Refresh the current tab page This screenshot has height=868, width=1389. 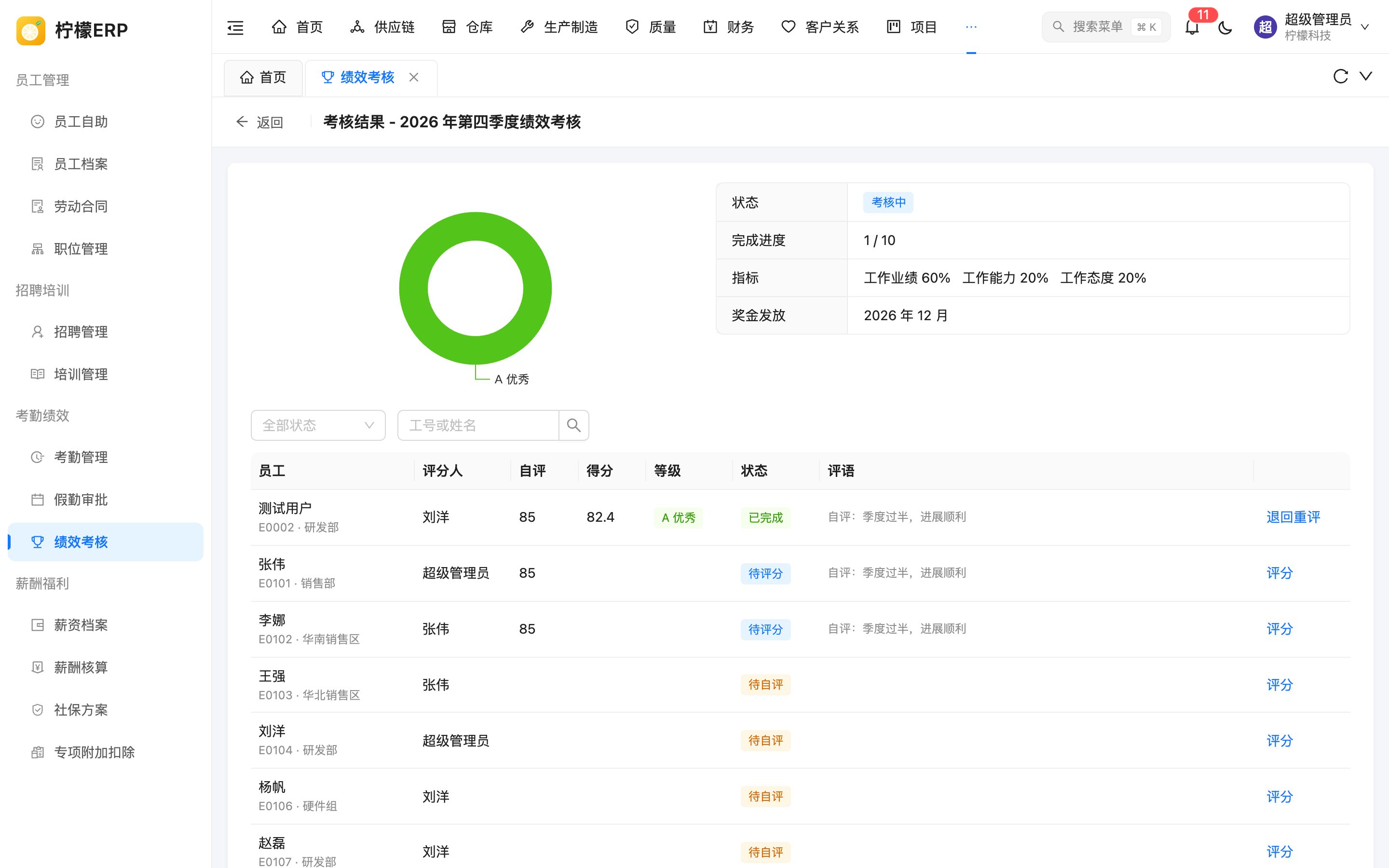pos(1340,76)
